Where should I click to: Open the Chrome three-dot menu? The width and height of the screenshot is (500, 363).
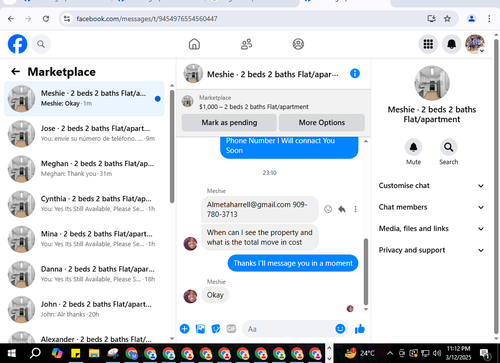(x=489, y=19)
